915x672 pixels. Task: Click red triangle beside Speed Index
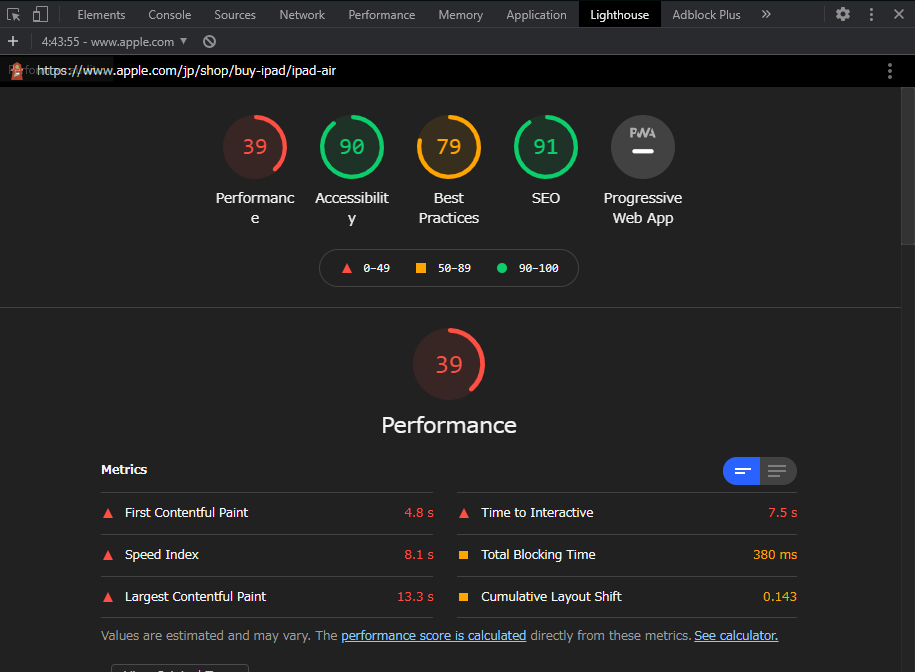click(x=108, y=555)
